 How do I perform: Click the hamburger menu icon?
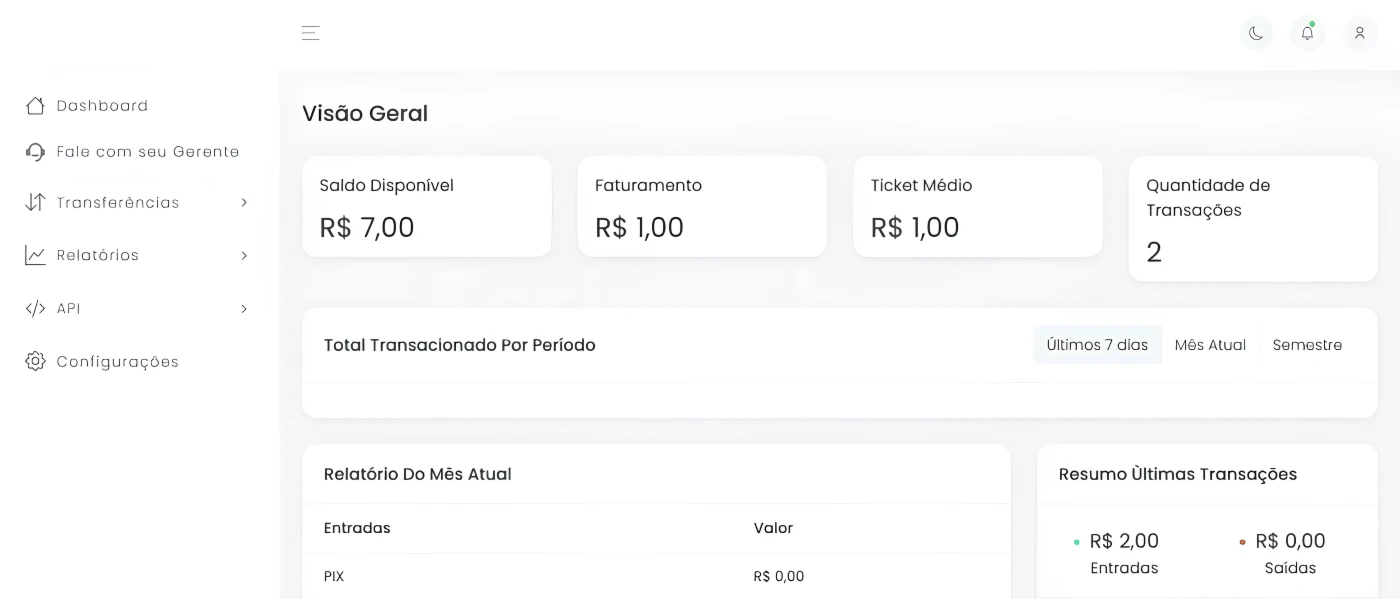click(311, 33)
